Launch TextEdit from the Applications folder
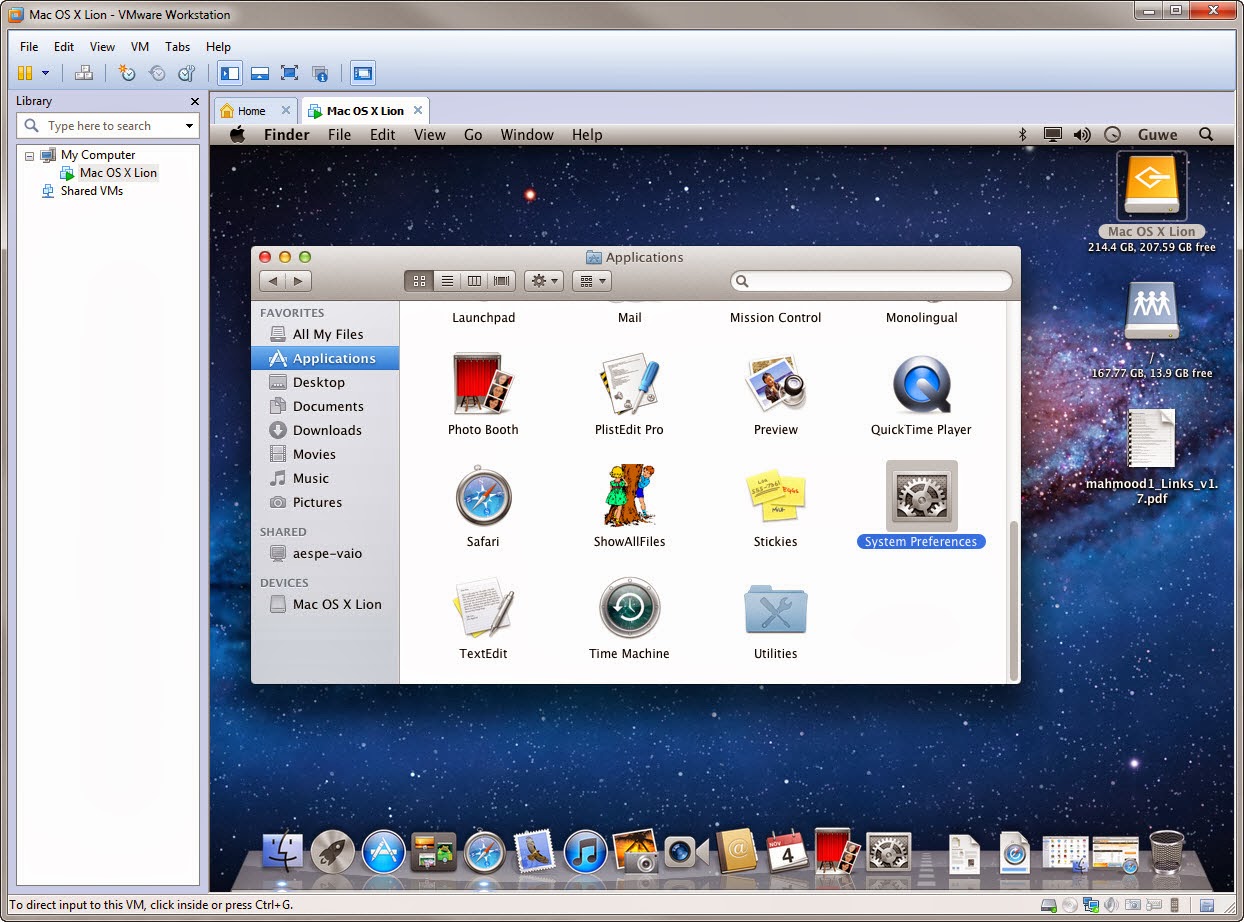This screenshot has height=922, width=1244. point(483,608)
